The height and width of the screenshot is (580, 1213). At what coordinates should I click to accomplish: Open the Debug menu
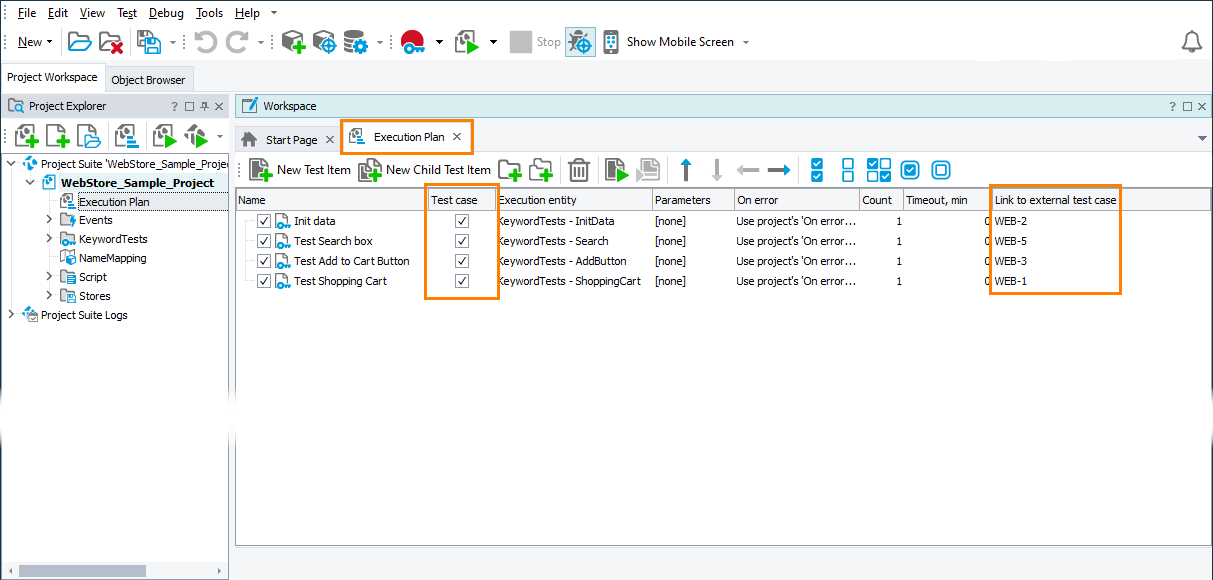click(165, 12)
